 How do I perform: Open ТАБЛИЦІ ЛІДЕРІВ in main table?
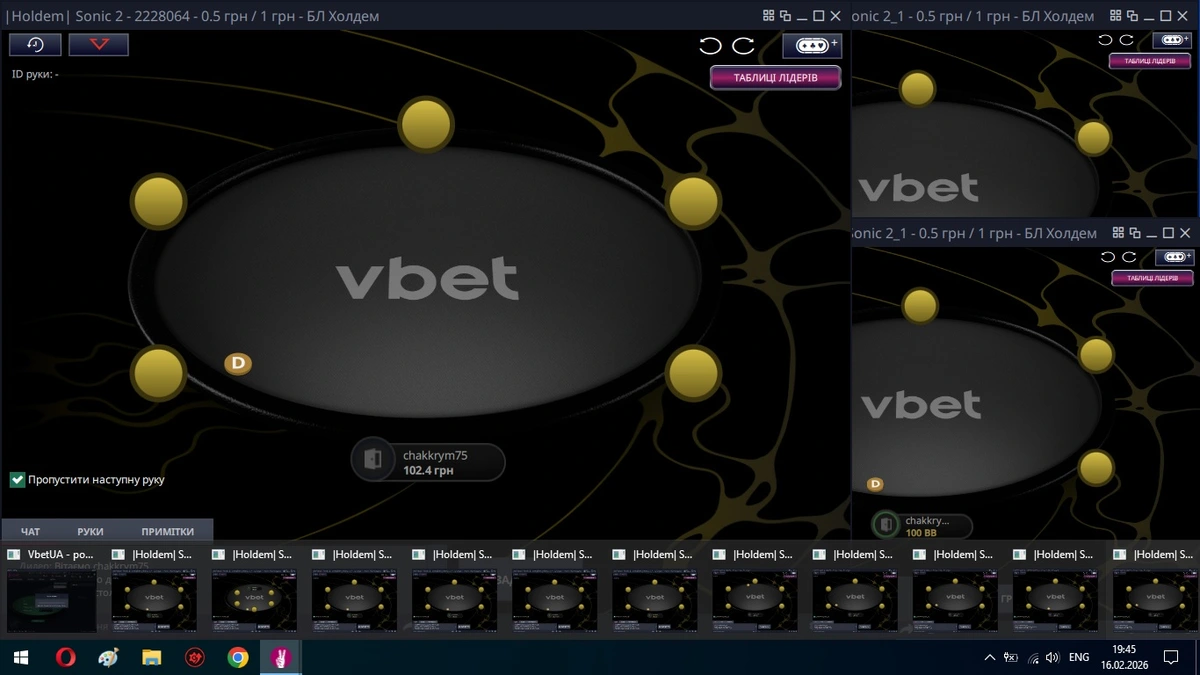pos(775,78)
